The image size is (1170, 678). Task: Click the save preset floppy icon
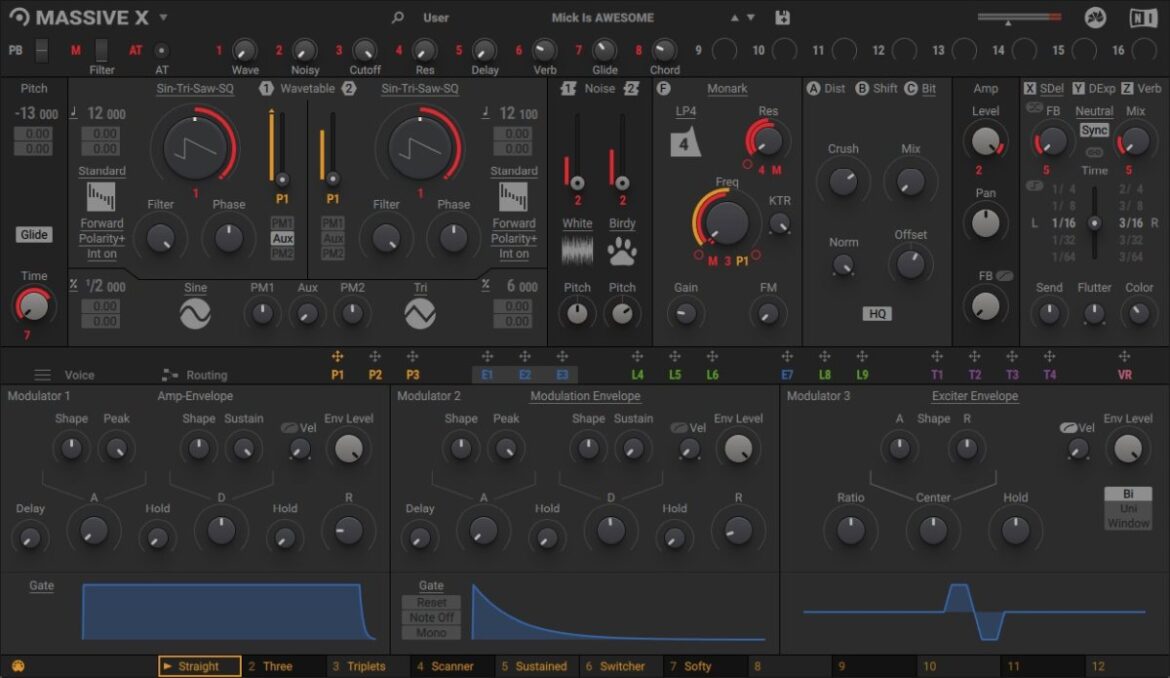click(x=782, y=18)
